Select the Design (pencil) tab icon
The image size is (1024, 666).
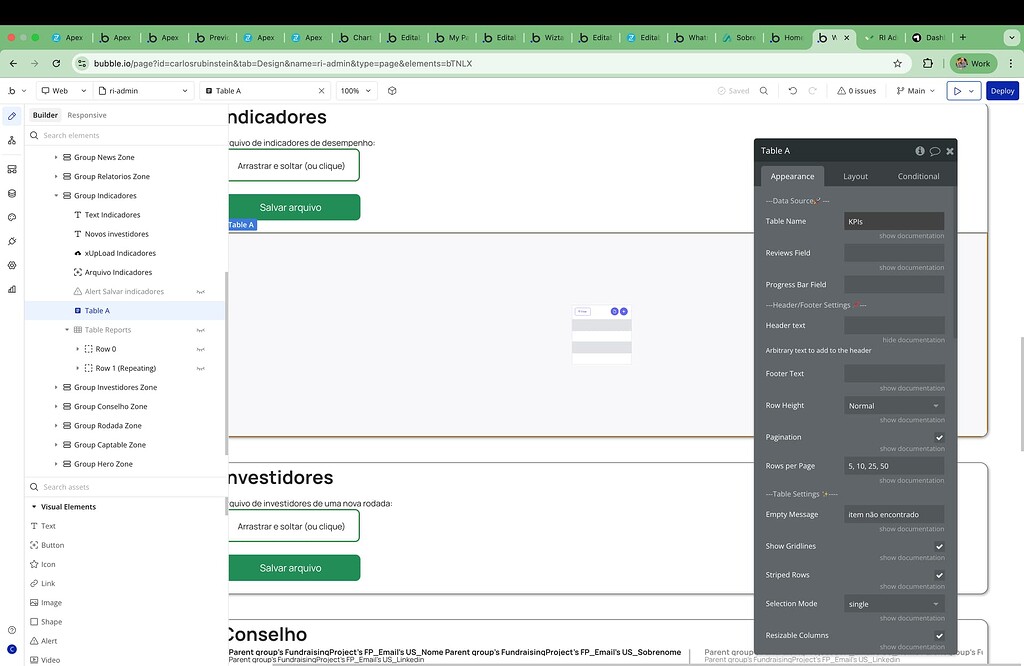(x=10, y=115)
